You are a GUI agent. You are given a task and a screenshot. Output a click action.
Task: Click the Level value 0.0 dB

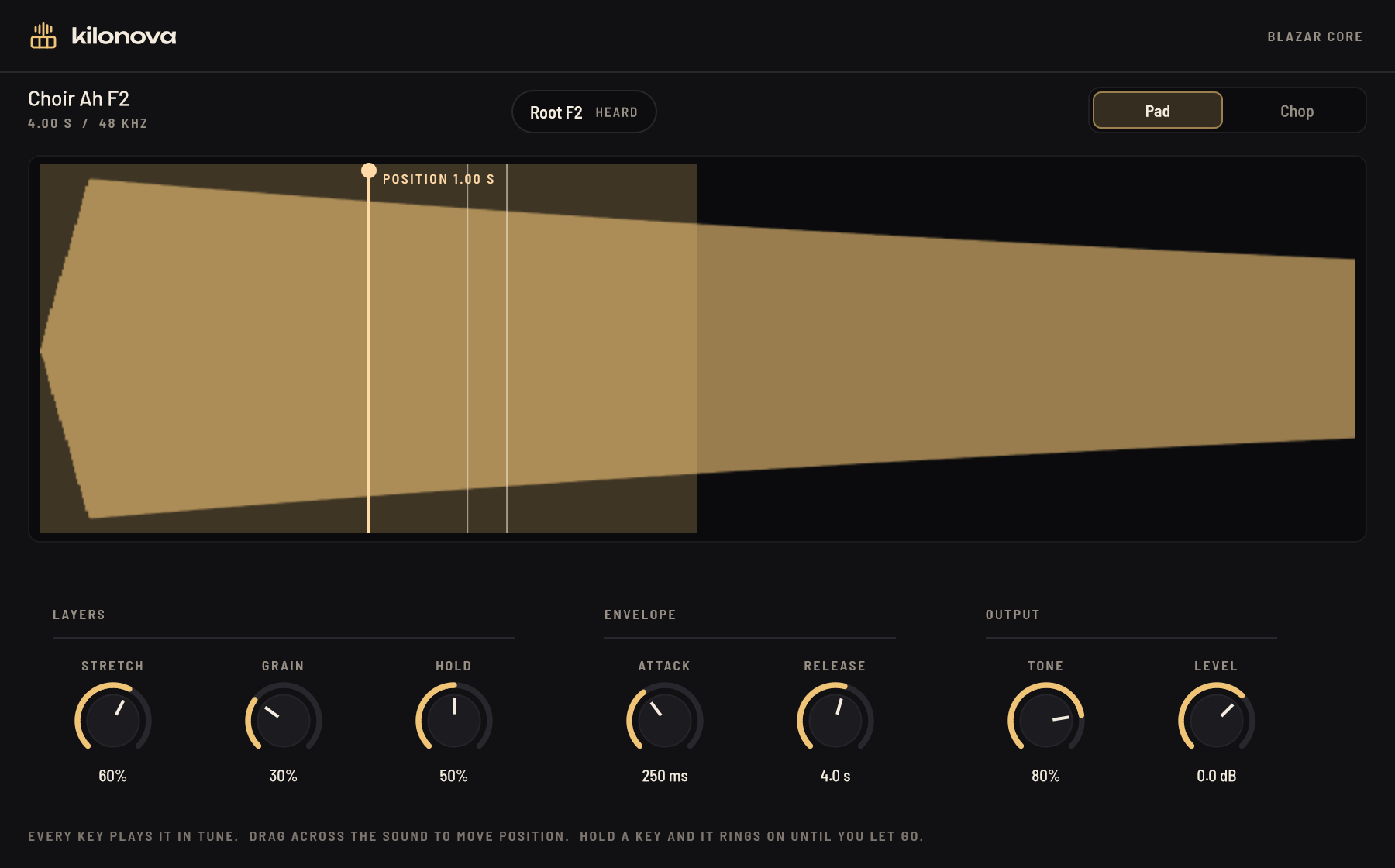[x=1217, y=776]
